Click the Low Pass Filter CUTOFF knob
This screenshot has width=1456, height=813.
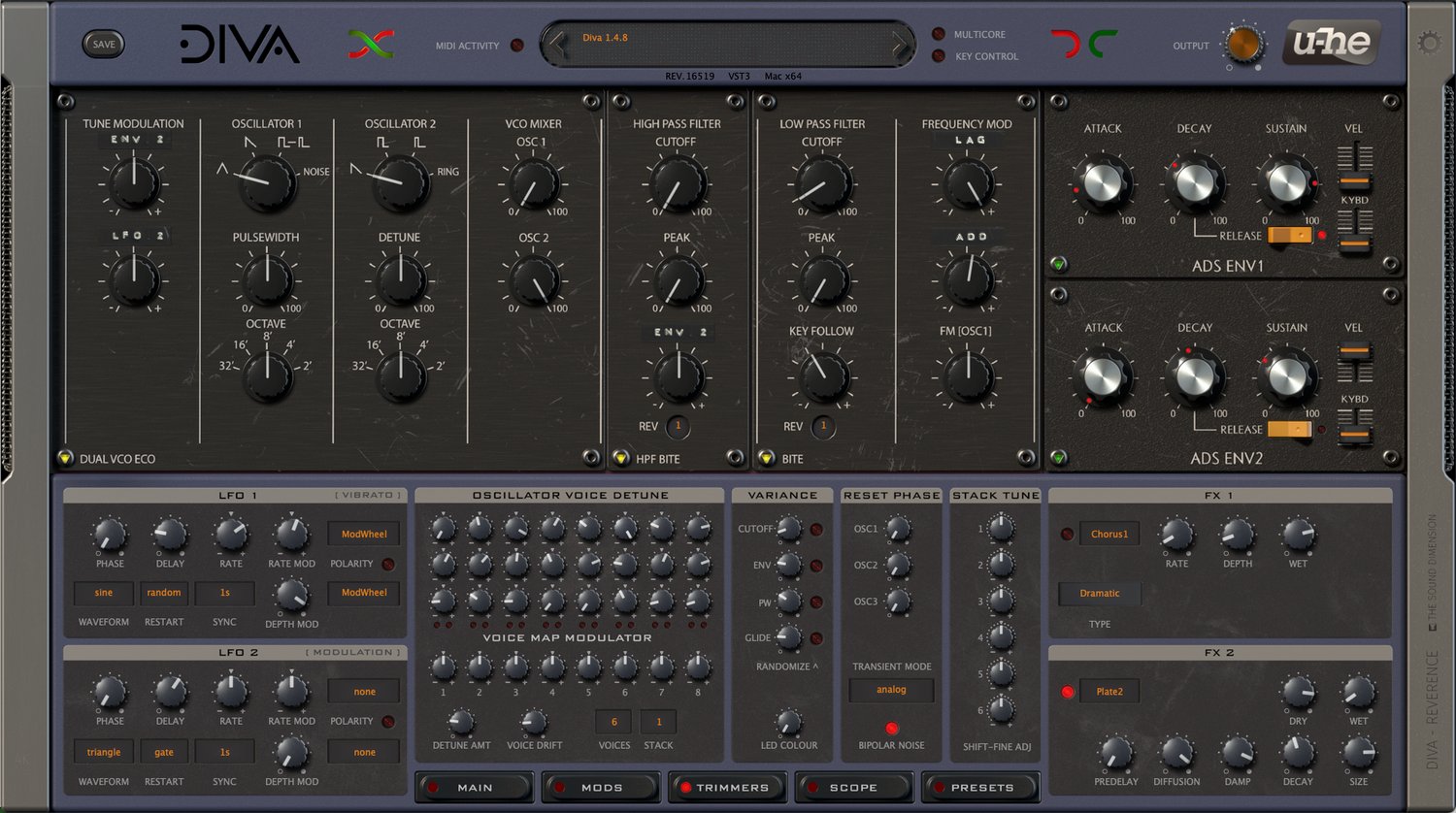823,183
